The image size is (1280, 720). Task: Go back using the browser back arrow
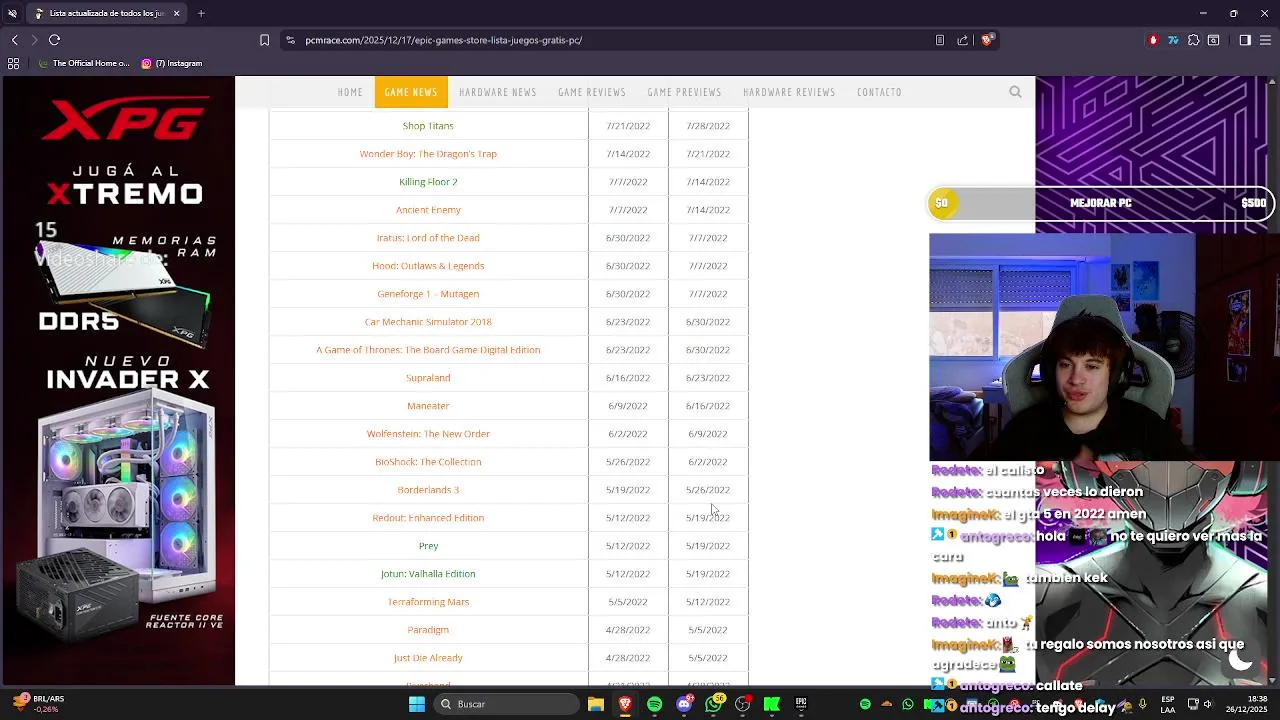(14, 40)
